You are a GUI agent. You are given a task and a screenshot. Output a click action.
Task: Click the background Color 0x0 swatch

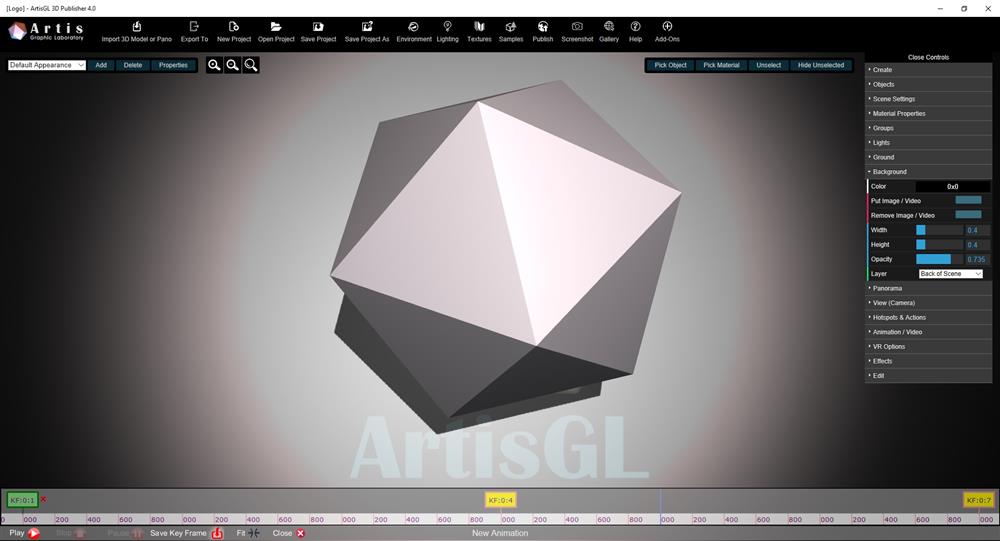952,186
